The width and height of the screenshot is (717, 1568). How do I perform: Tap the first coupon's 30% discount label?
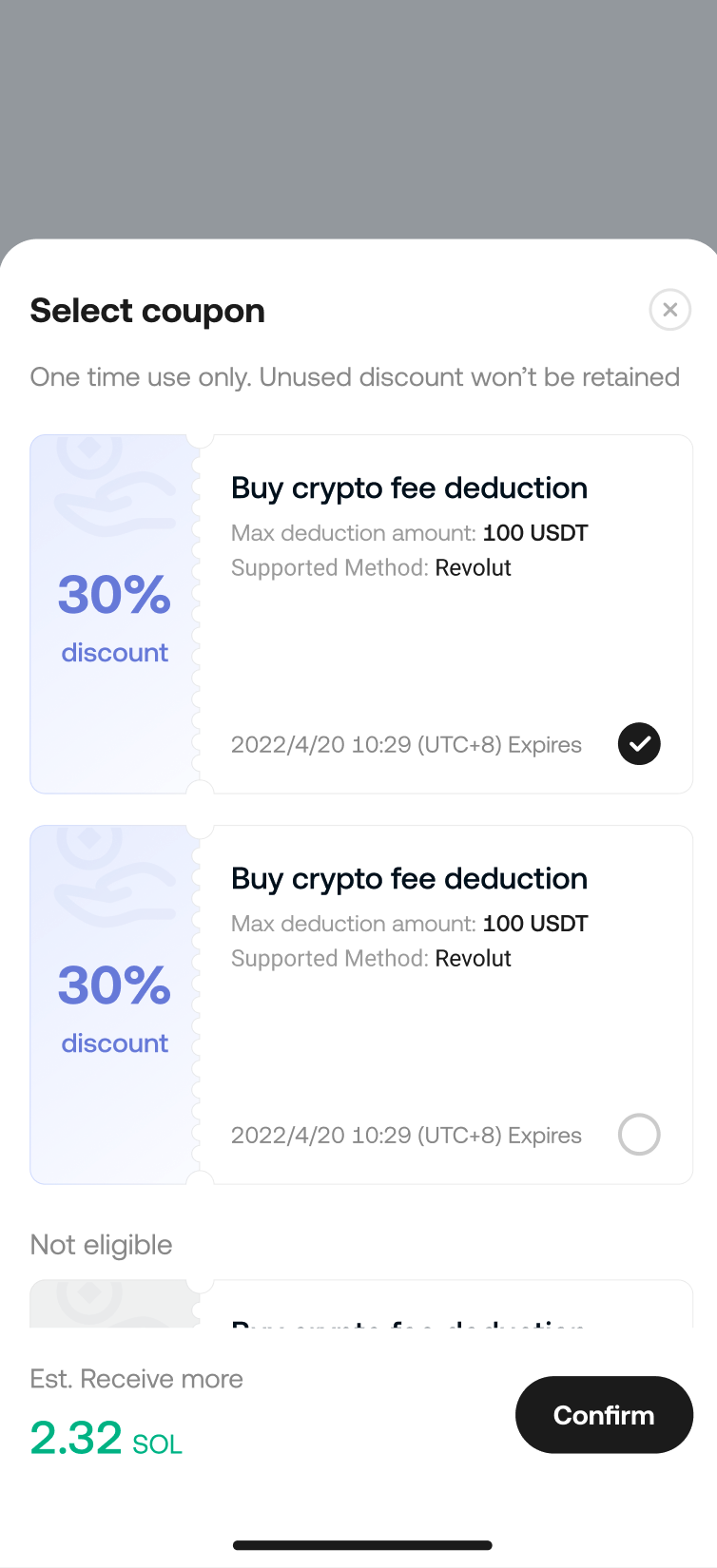click(115, 616)
